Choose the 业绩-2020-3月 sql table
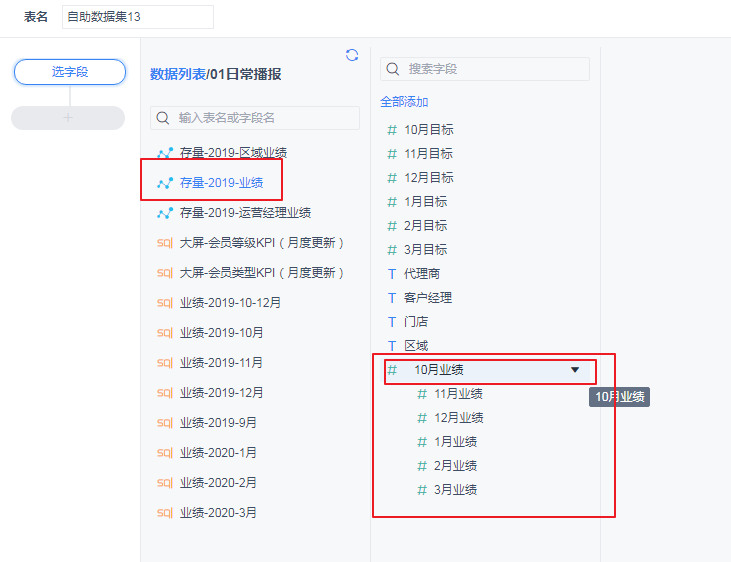Image resolution: width=731 pixels, height=562 pixels. point(218,513)
